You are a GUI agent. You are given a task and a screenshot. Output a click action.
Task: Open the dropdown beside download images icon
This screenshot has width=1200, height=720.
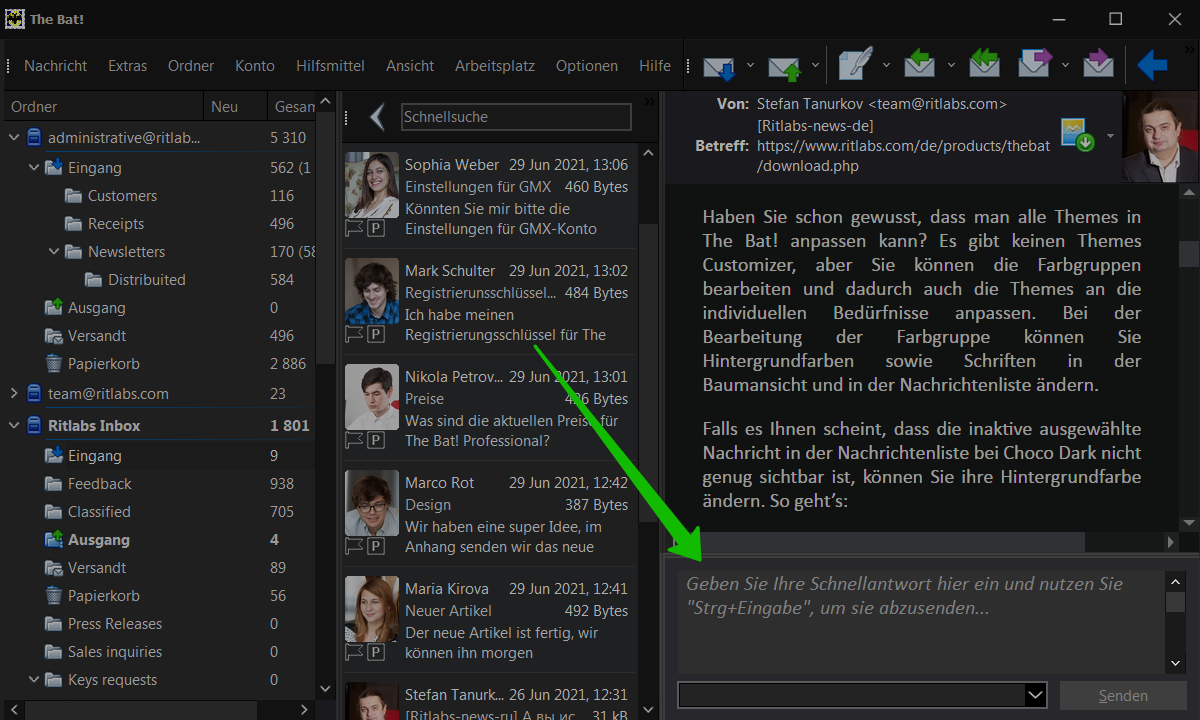tap(1109, 136)
